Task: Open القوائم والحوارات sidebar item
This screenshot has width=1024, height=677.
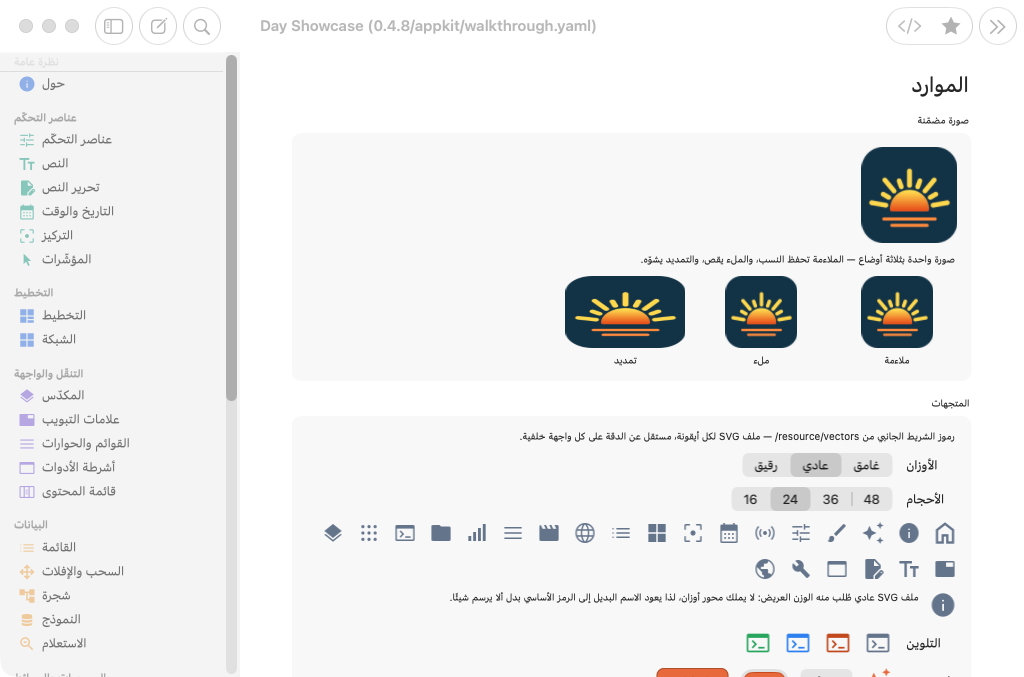Action: tap(112, 443)
